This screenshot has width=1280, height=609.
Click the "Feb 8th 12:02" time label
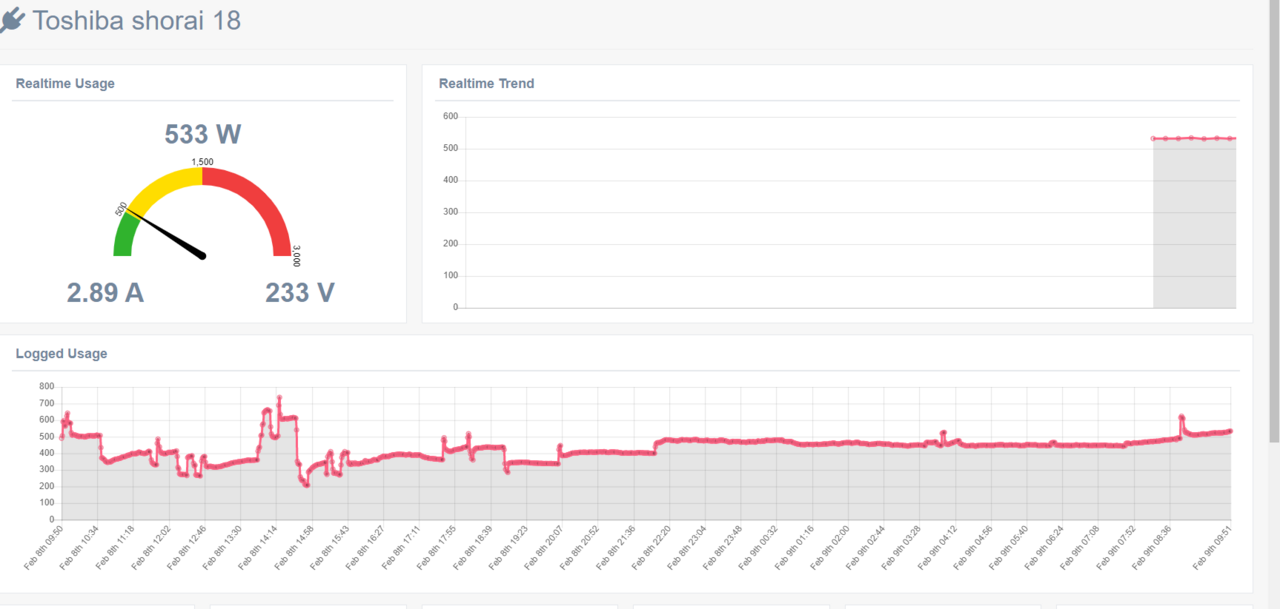point(151,548)
